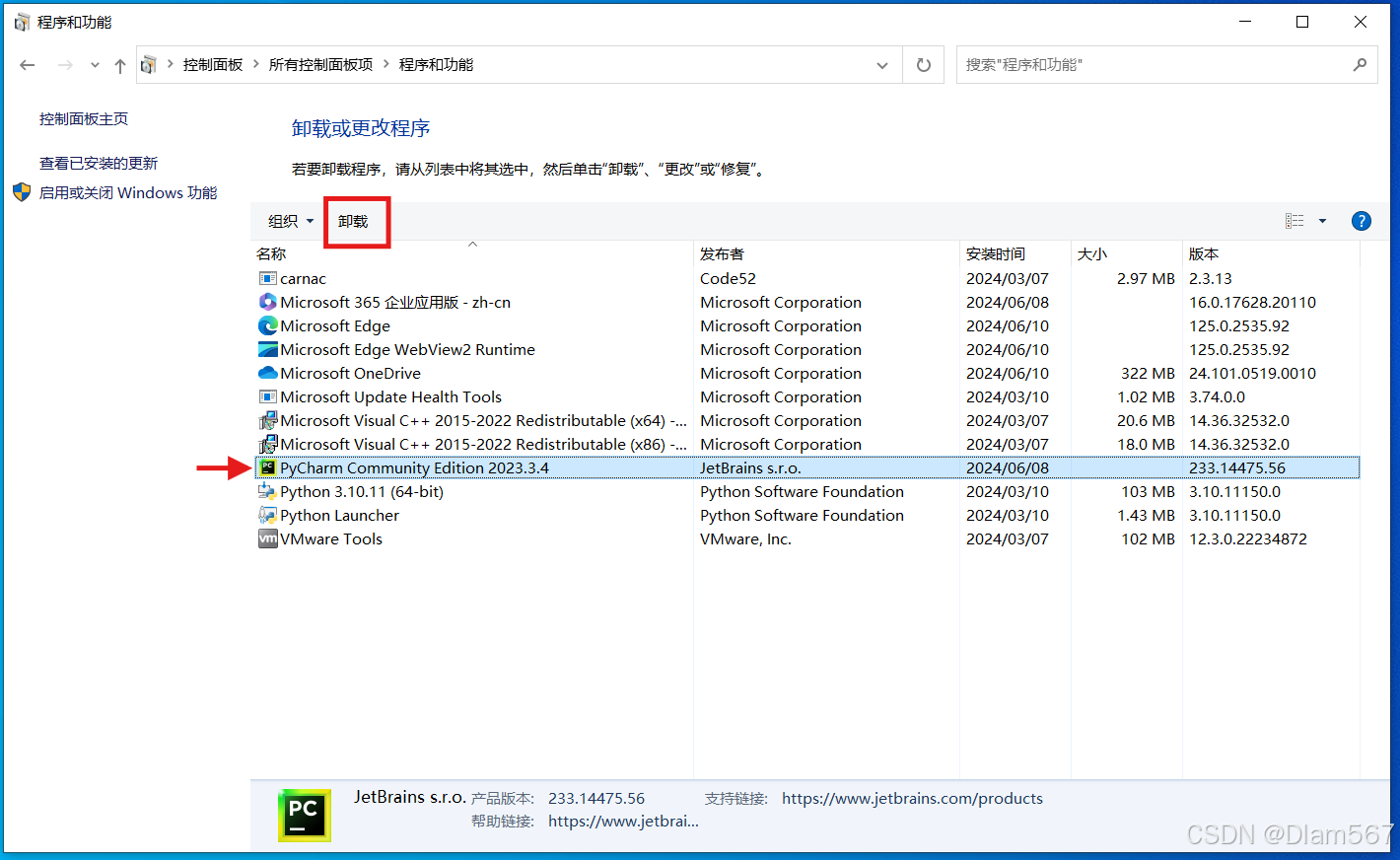Click 所有控制面板项 breadcrumb
The image size is (1400, 860).
tap(321, 65)
